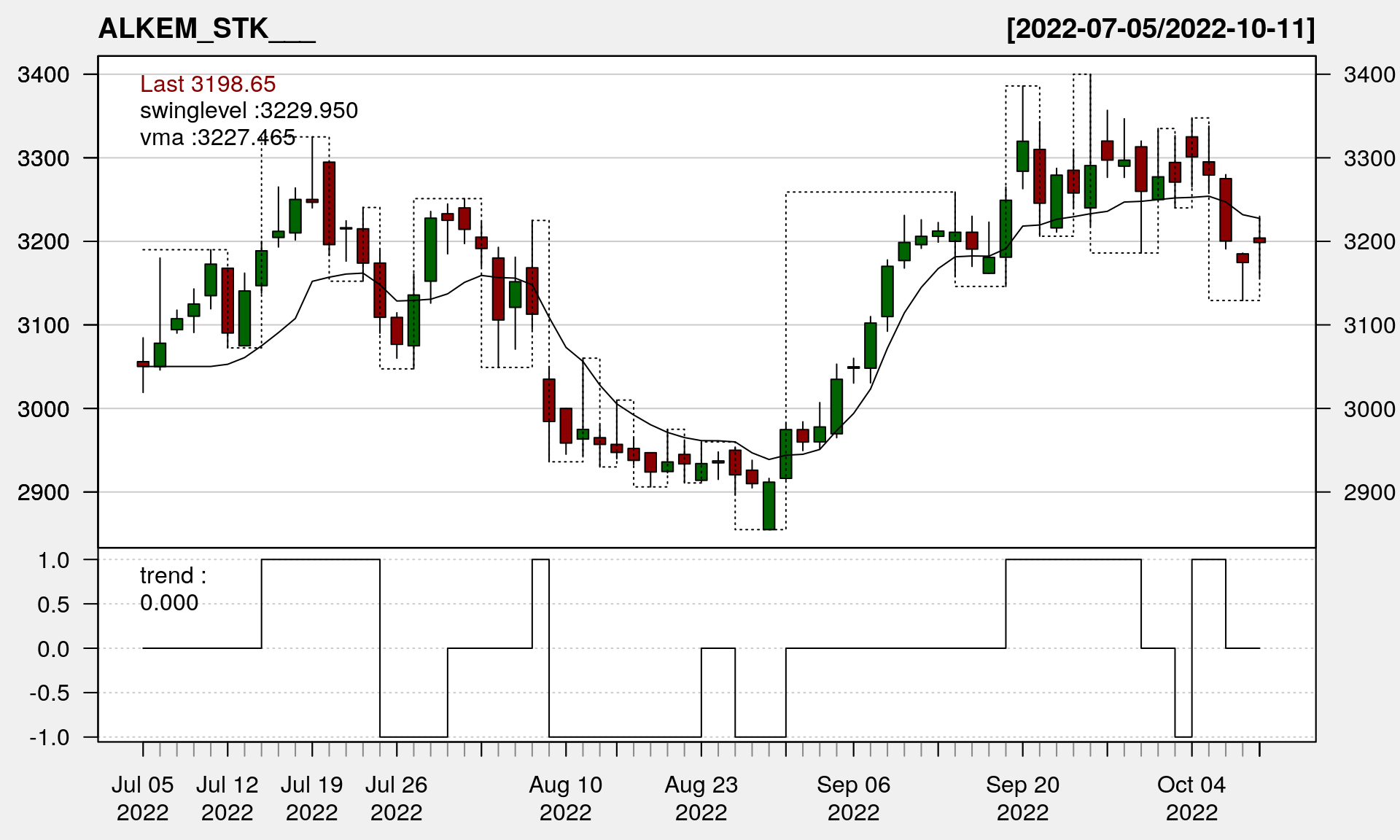Screen dimensions: 1400x840
Task: Click the swinglevel 3229.950 label
Action: tap(249, 111)
